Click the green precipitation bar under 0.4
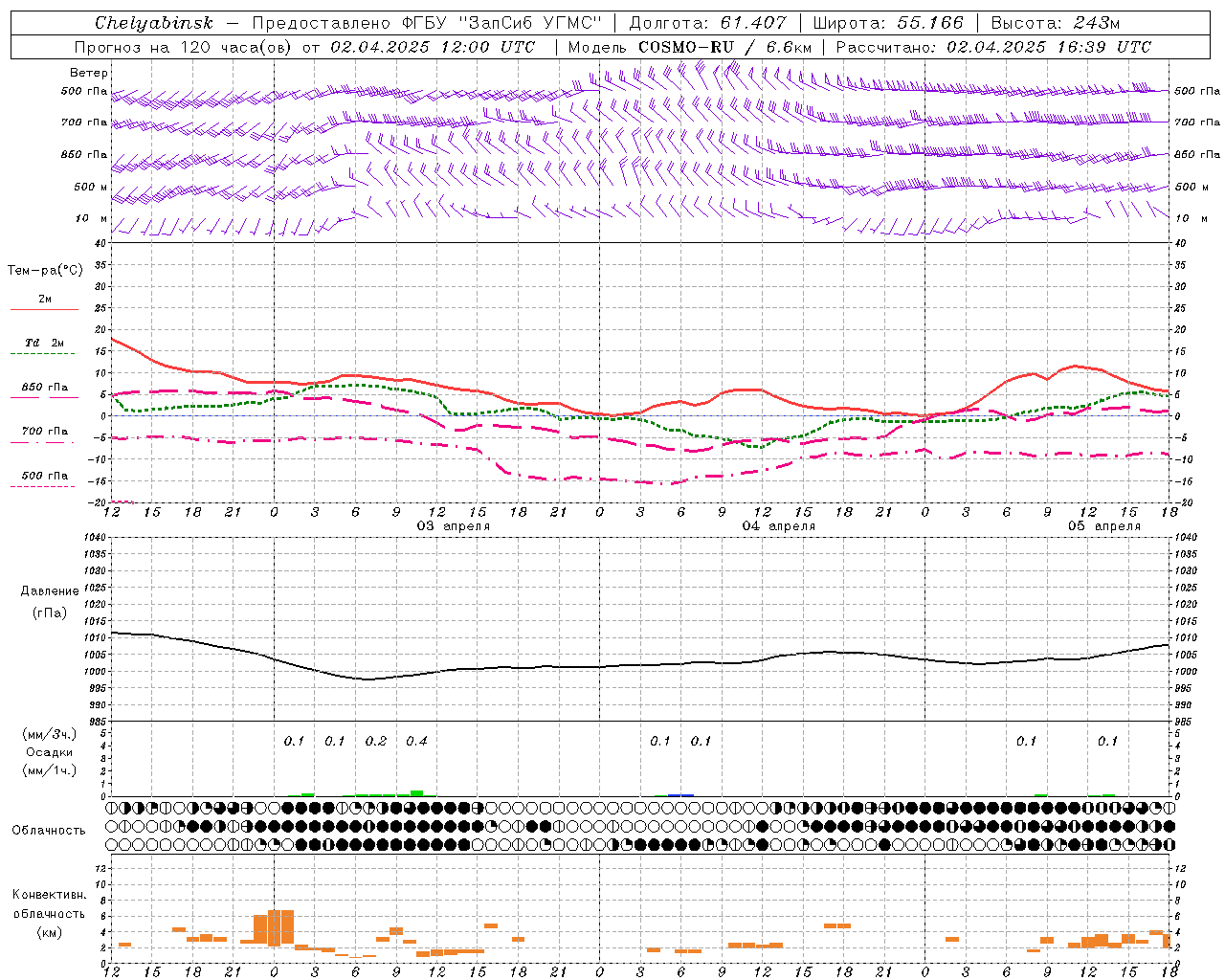1225x980 pixels. [x=416, y=793]
